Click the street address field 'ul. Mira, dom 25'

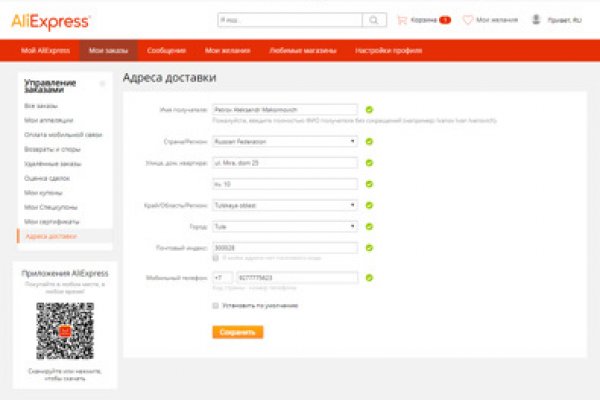[285, 162]
